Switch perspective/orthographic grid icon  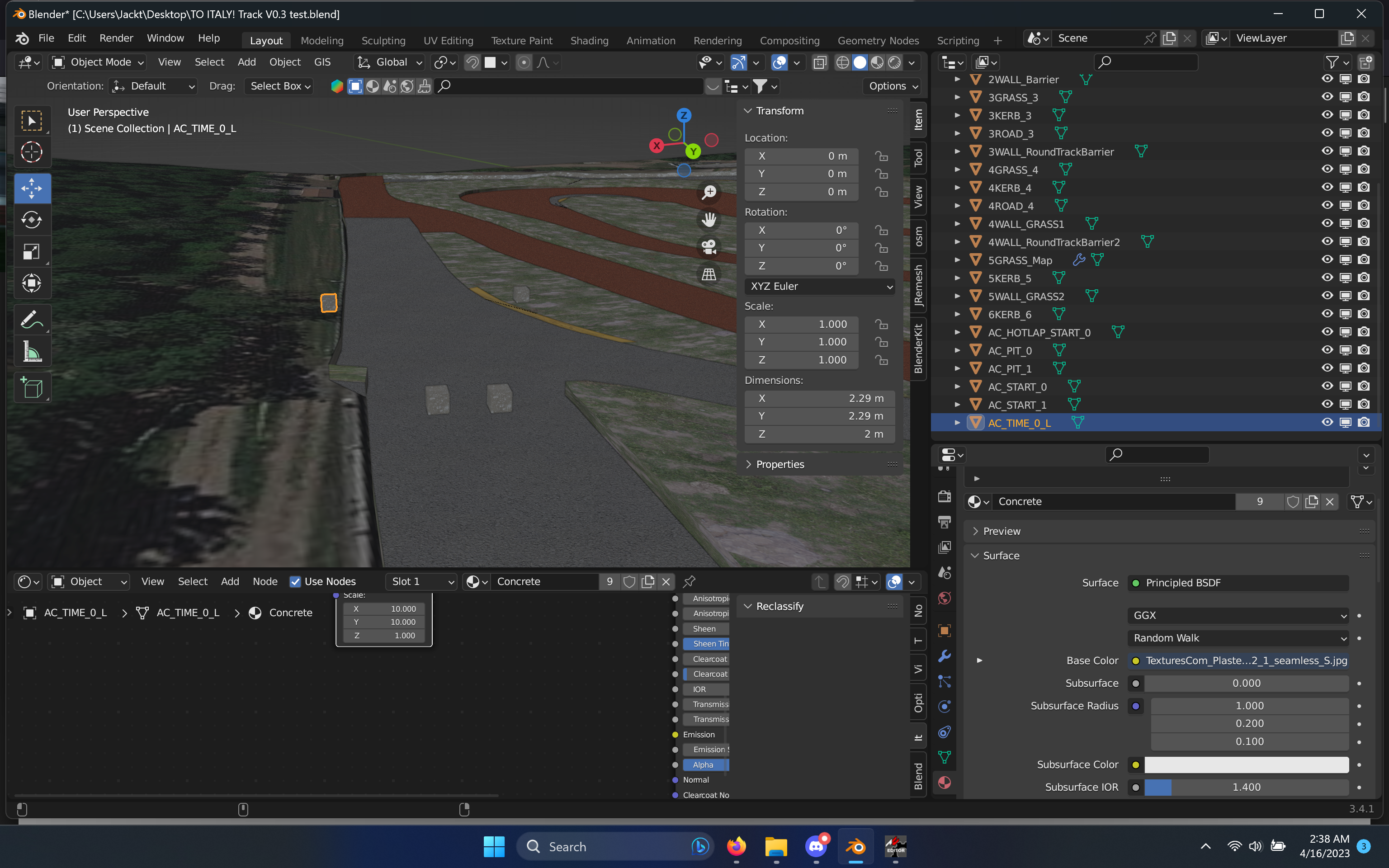pyautogui.click(x=709, y=274)
